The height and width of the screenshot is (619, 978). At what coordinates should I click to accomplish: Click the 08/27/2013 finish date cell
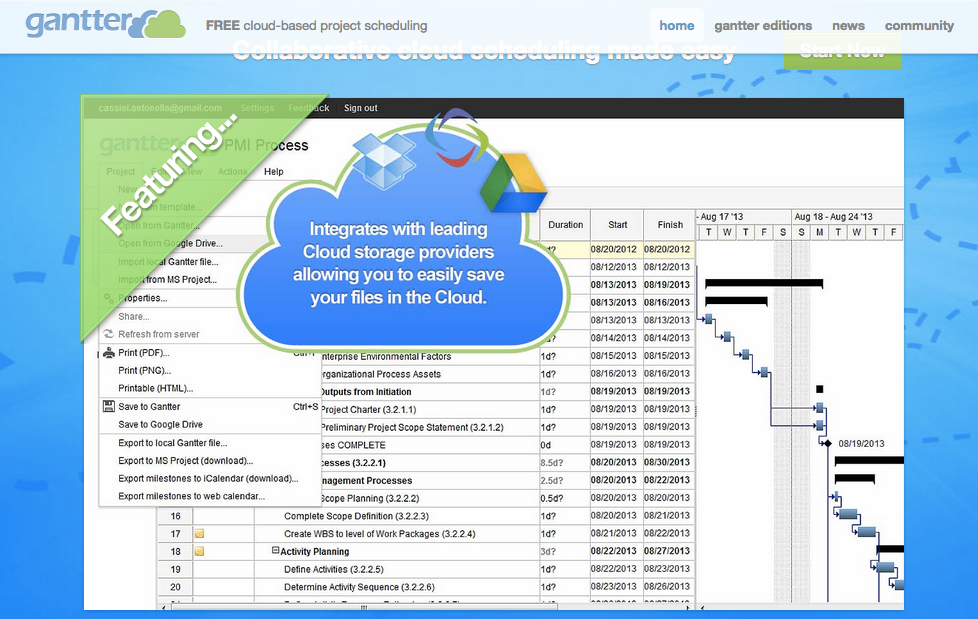(669, 552)
